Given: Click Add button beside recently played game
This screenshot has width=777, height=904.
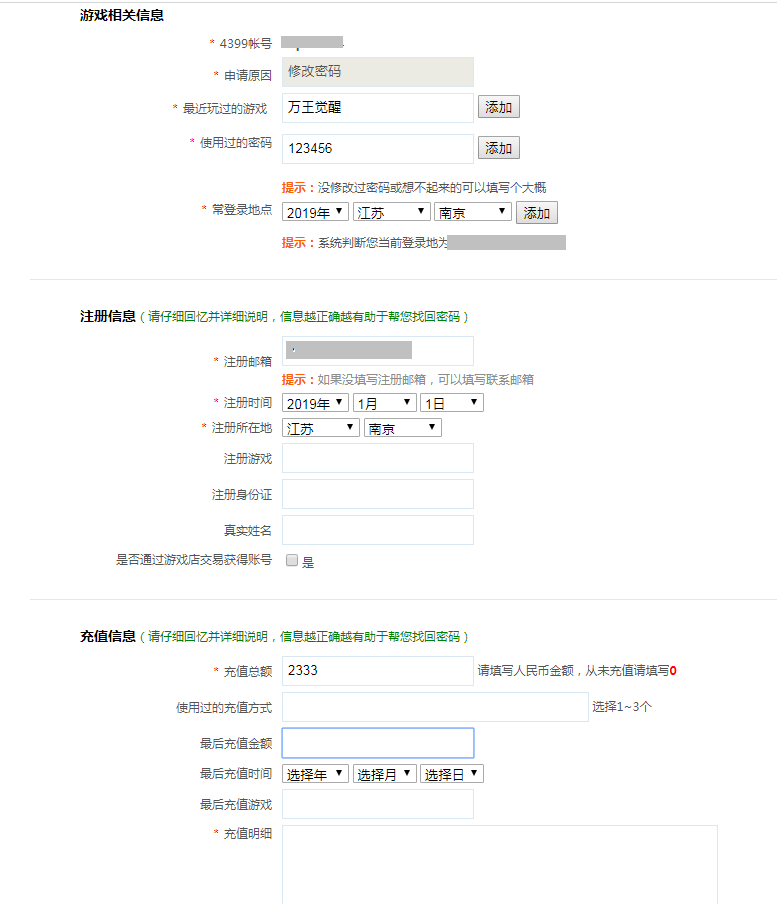Looking at the screenshot, I should [498, 107].
